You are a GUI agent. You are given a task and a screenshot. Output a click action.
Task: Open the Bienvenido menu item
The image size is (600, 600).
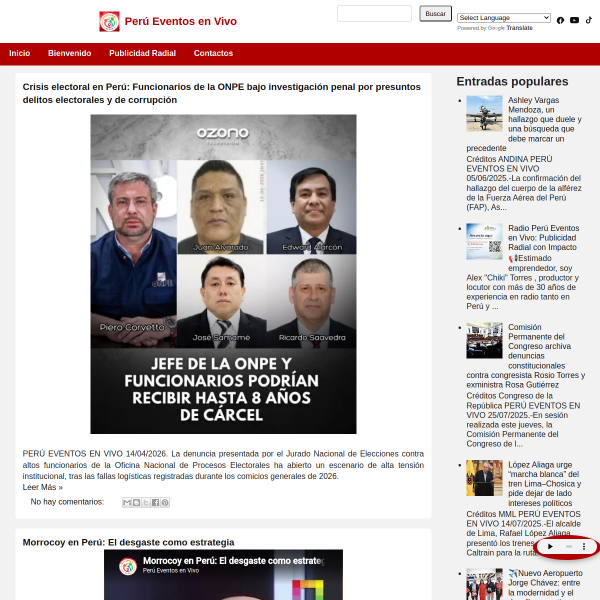click(70, 53)
